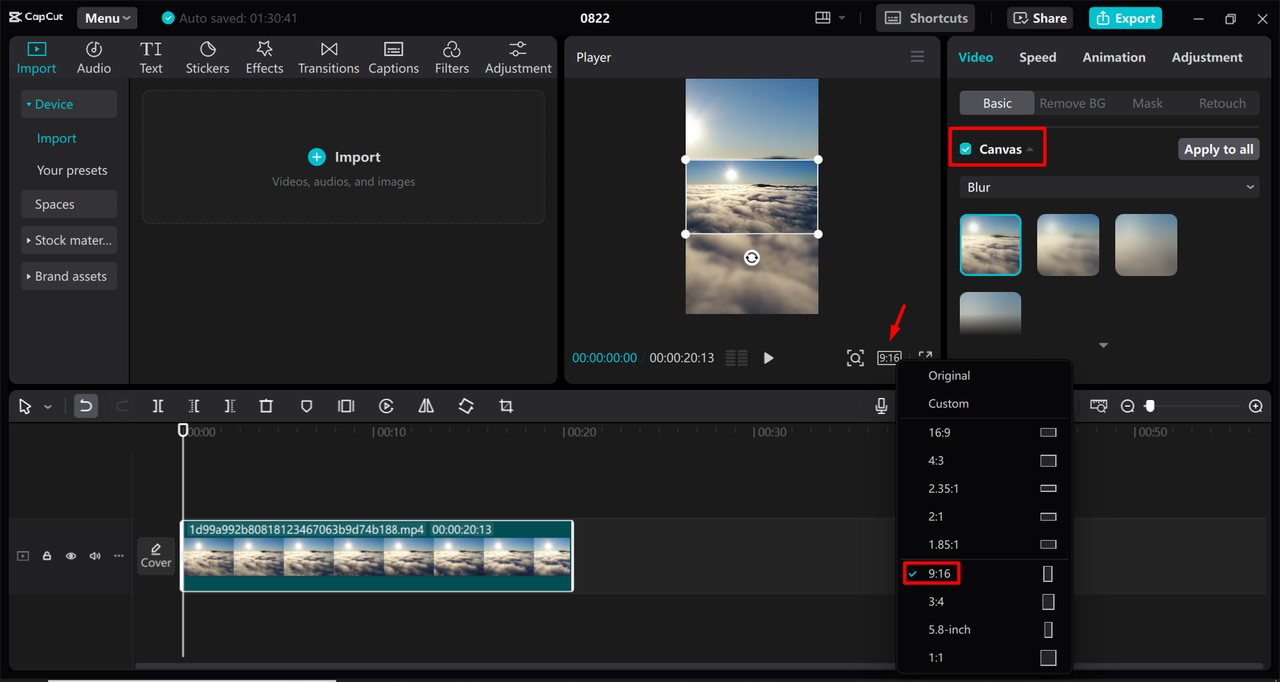Image resolution: width=1280 pixels, height=682 pixels.
Task: Open the Filters tab
Action: (451, 58)
